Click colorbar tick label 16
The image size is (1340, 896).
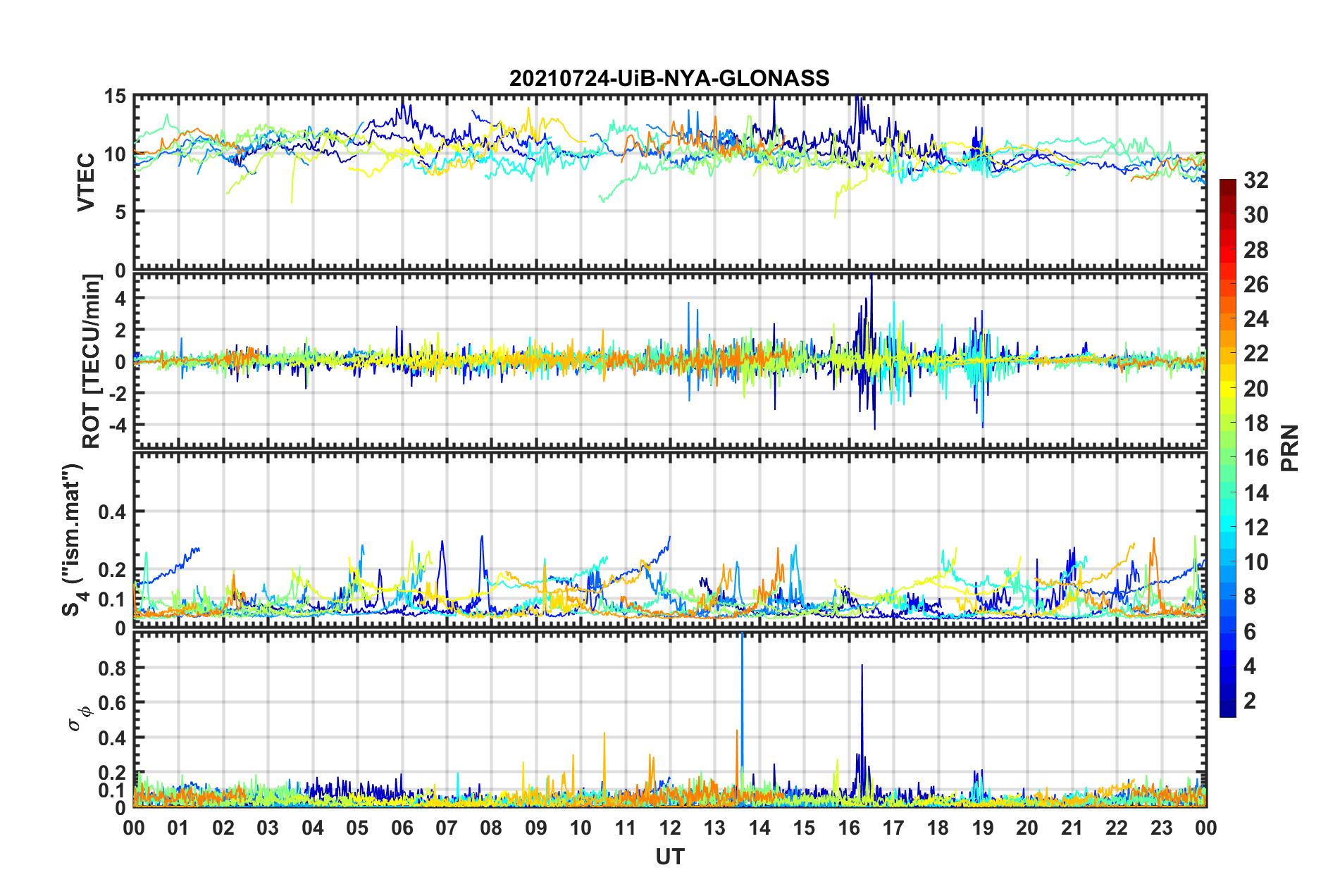coord(1255,458)
